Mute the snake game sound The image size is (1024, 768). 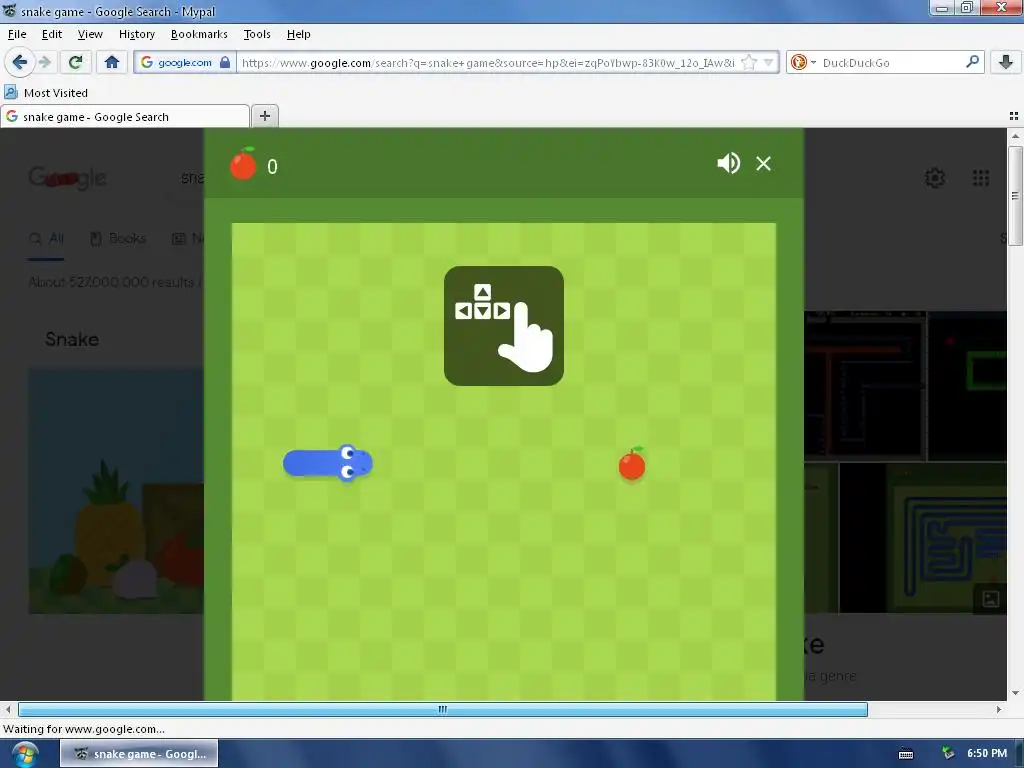point(728,163)
